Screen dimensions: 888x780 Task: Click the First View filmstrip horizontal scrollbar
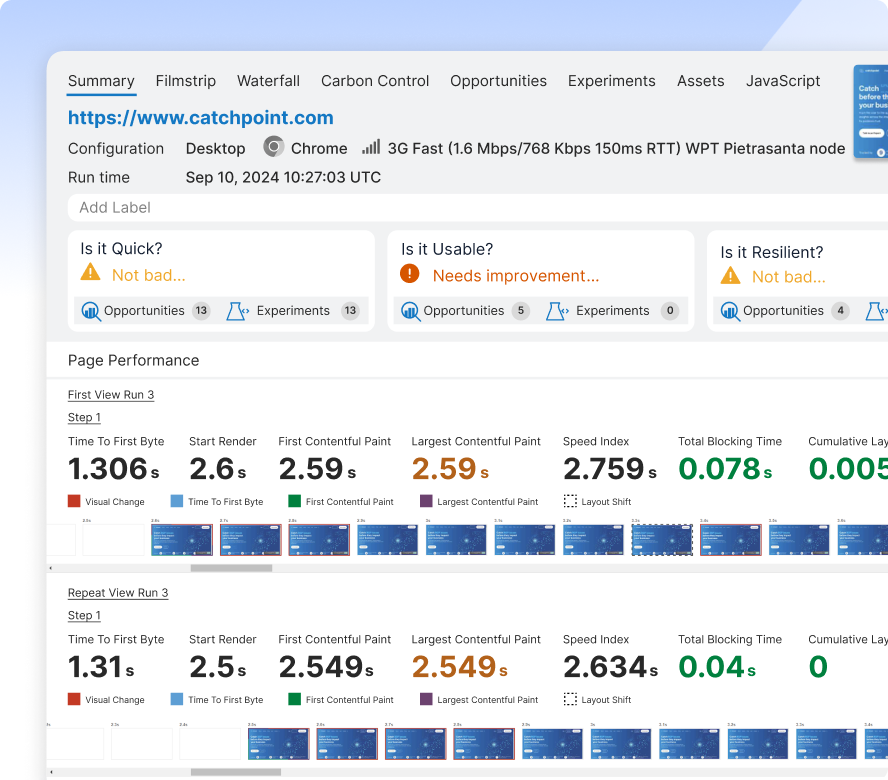point(467,568)
